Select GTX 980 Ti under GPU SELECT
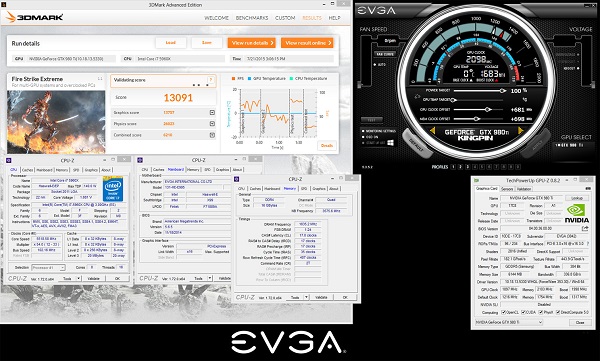 tap(570, 145)
